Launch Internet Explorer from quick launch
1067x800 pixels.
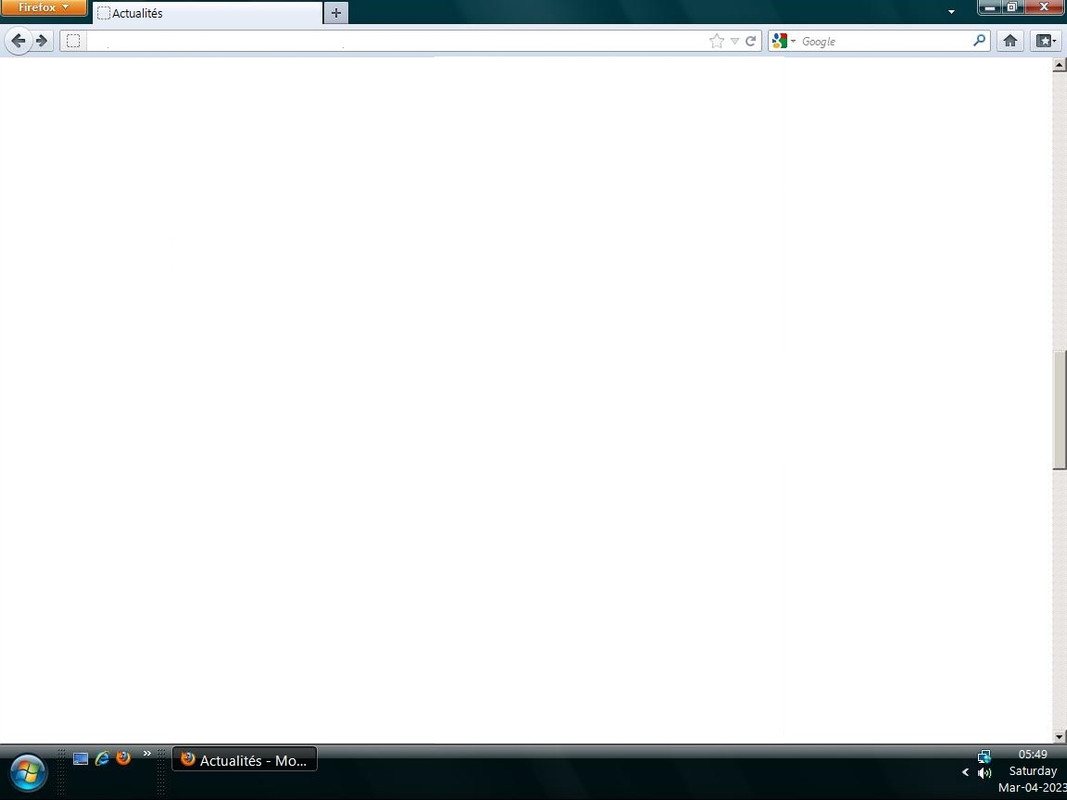[x=102, y=759]
